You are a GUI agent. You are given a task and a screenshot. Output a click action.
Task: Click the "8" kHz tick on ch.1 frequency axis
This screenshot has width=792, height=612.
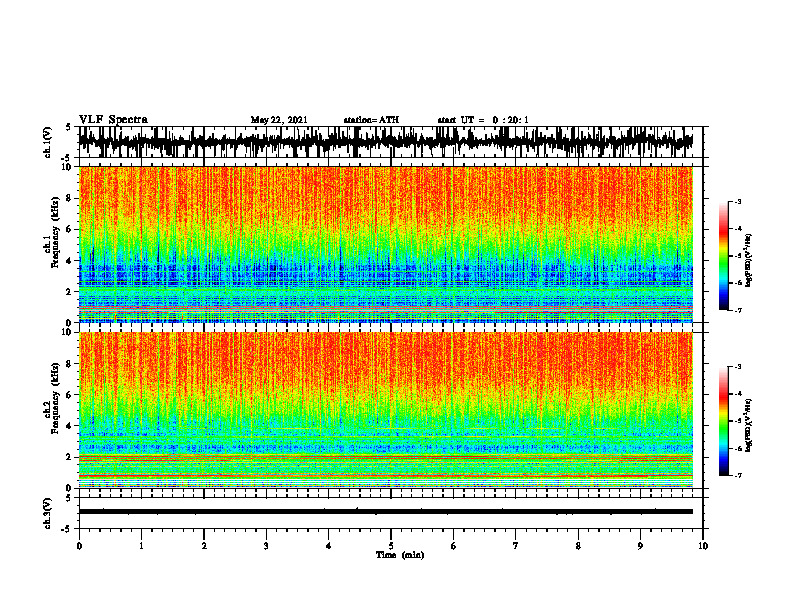(x=69, y=198)
